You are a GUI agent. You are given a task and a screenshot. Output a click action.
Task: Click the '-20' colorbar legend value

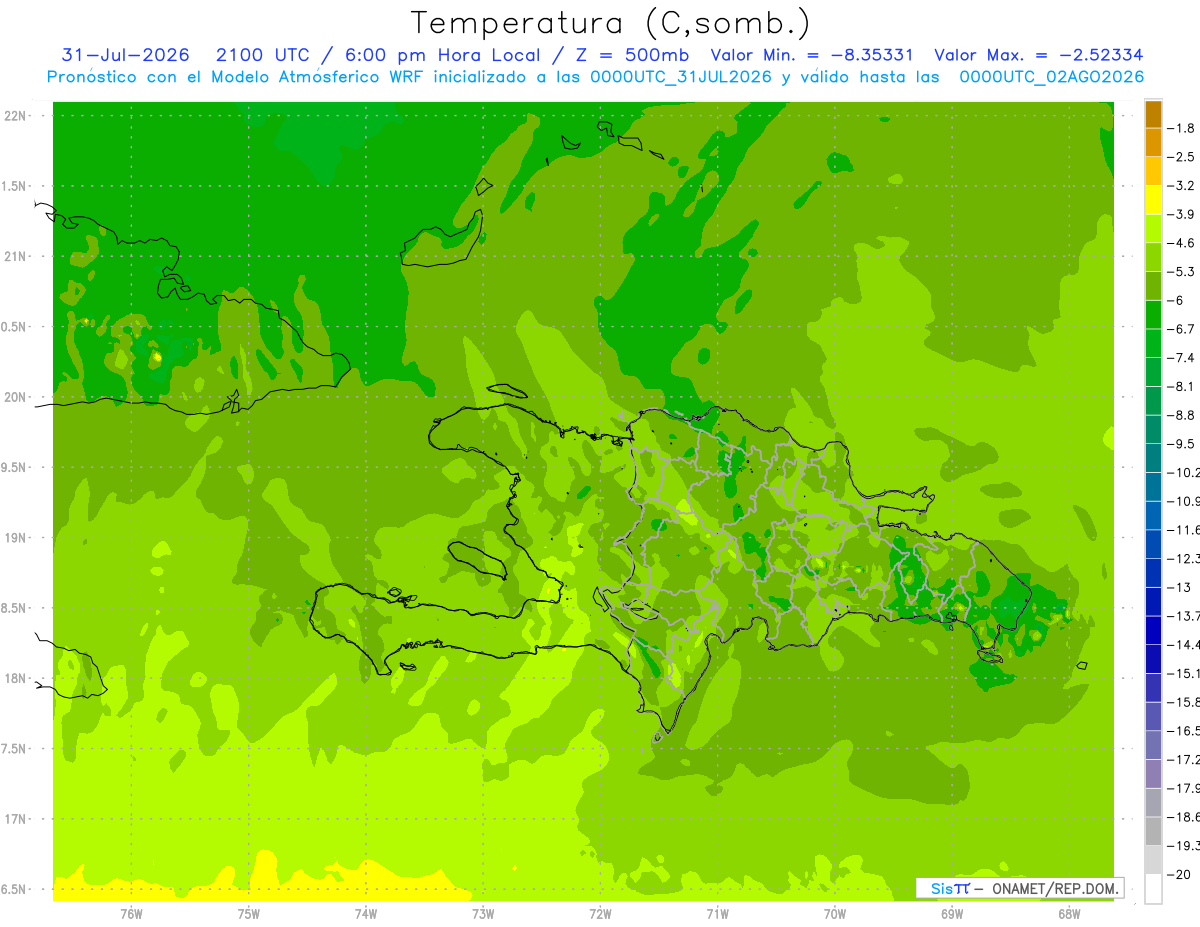pos(1181,875)
